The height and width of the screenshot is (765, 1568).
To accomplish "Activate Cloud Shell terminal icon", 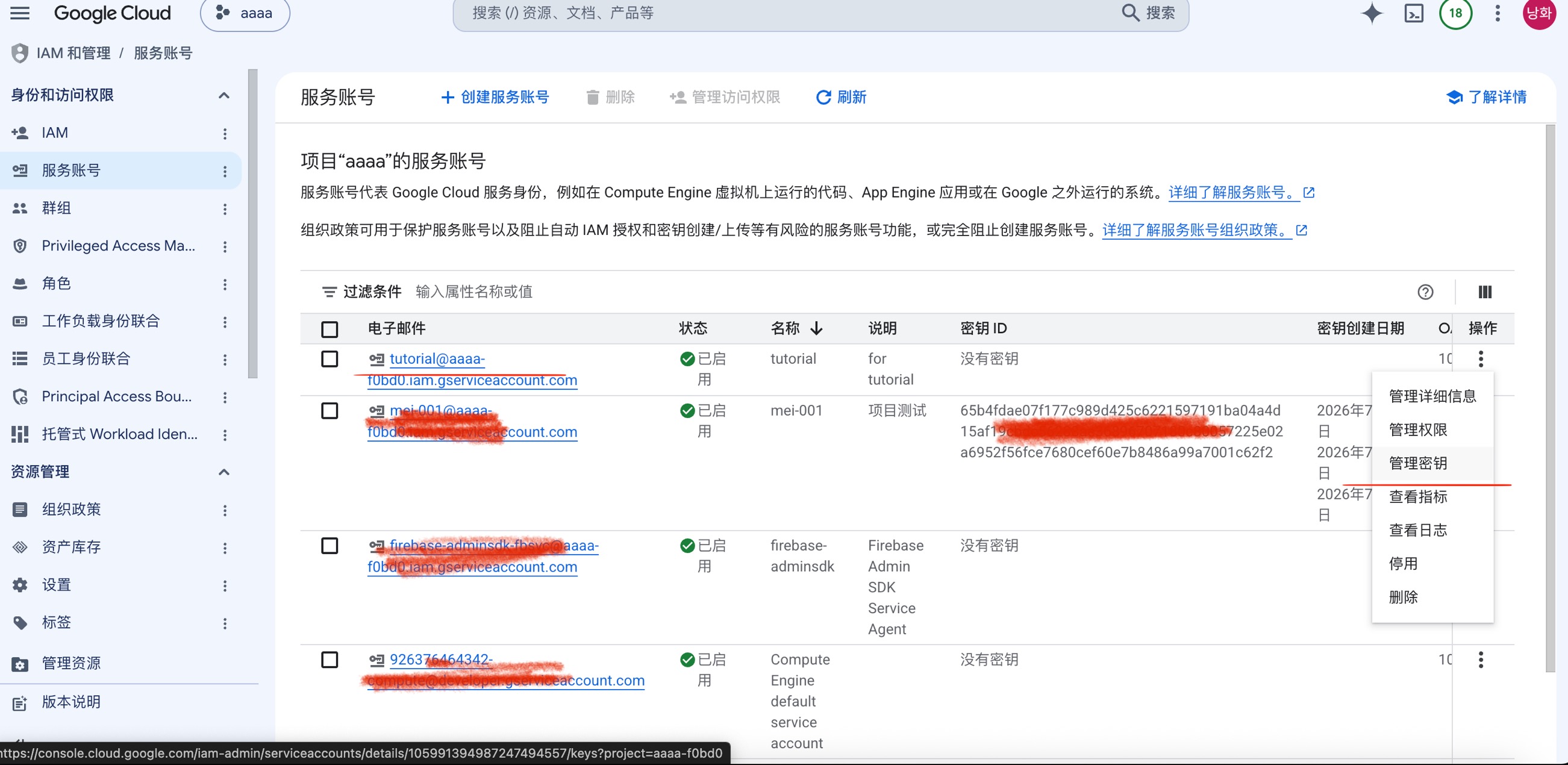I will click(x=1413, y=13).
